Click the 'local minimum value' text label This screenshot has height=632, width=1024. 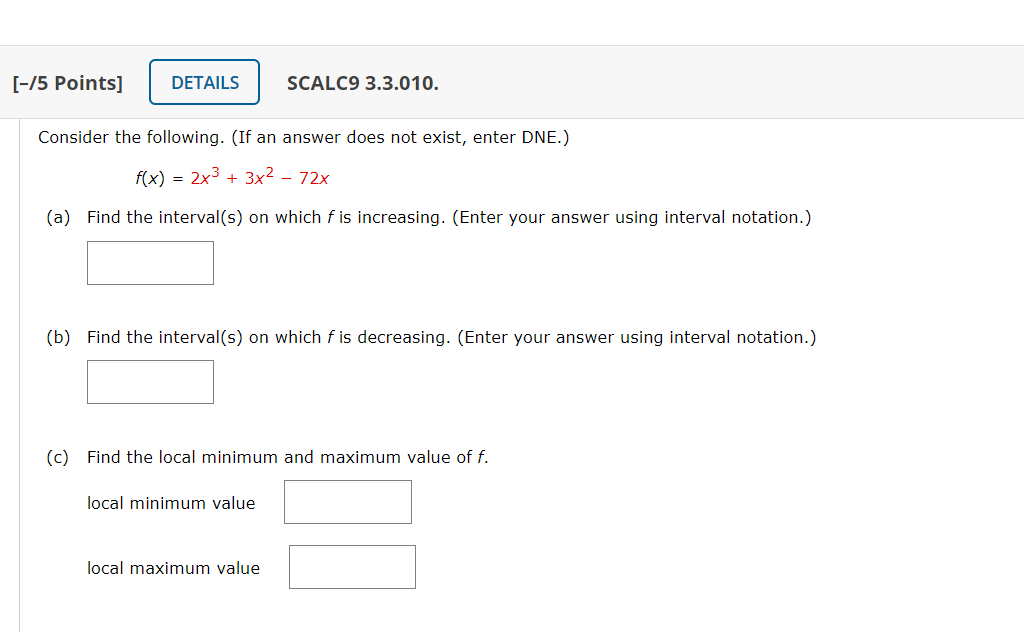pyautogui.click(x=171, y=503)
